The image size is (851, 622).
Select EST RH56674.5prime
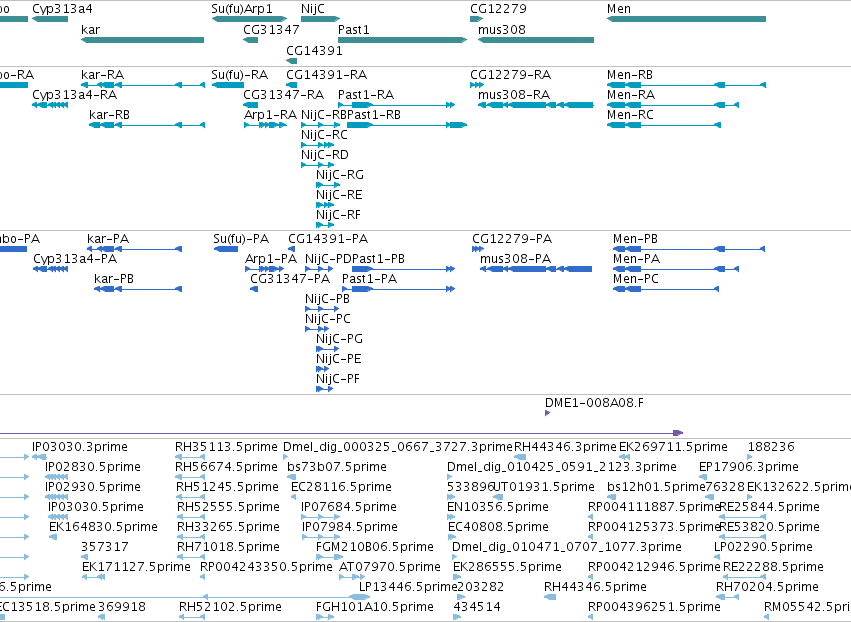(x=190, y=477)
